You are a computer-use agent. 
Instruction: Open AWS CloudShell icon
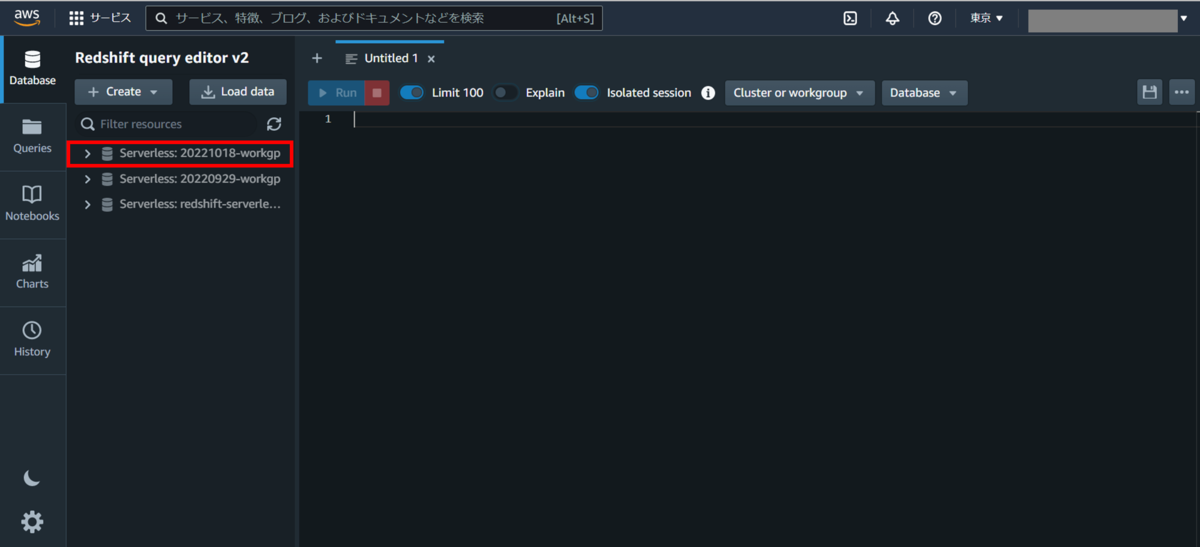click(850, 18)
